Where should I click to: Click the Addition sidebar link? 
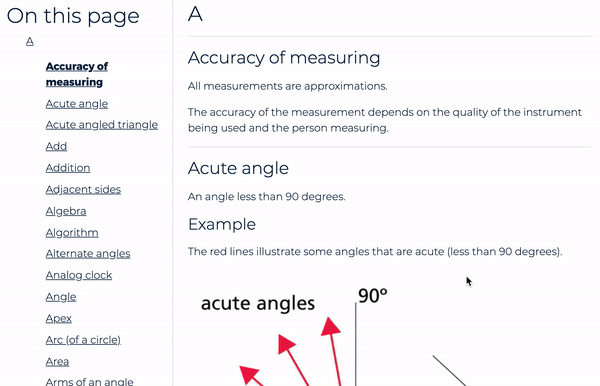click(x=68, y=168)
